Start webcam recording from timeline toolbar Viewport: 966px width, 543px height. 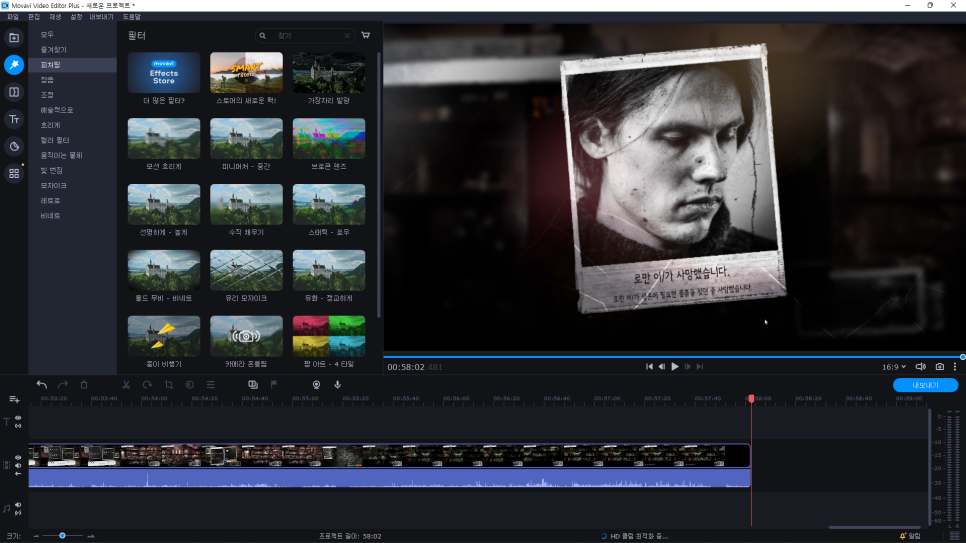pyautogui.click(x=316, y=385)
